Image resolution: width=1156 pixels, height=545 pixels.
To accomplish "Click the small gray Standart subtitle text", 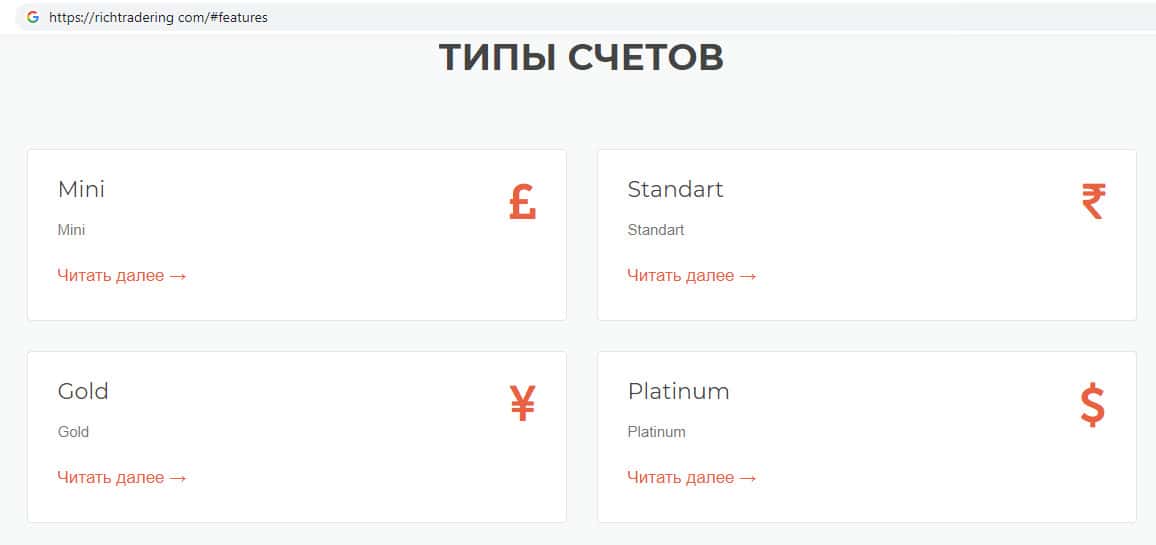I will (x=655, y=230).
